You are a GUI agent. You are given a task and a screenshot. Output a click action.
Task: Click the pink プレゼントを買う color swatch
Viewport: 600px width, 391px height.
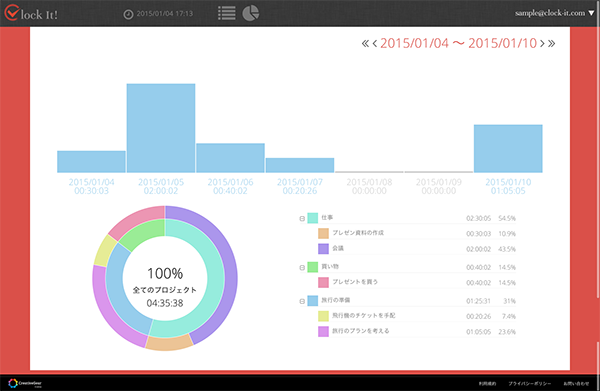tap(323, 282)
